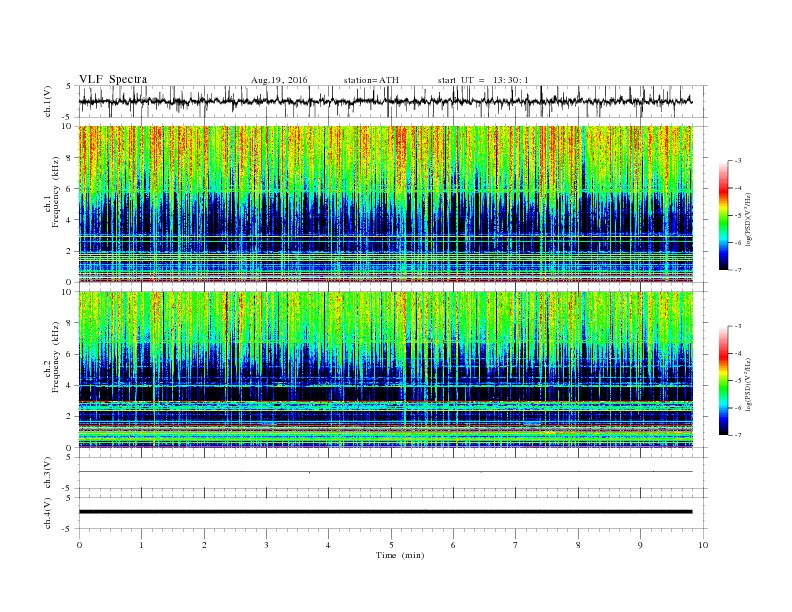The image size is (792, 612).
Task: Click the "4" tick on the time axis
Action: (x=328, y=545)
